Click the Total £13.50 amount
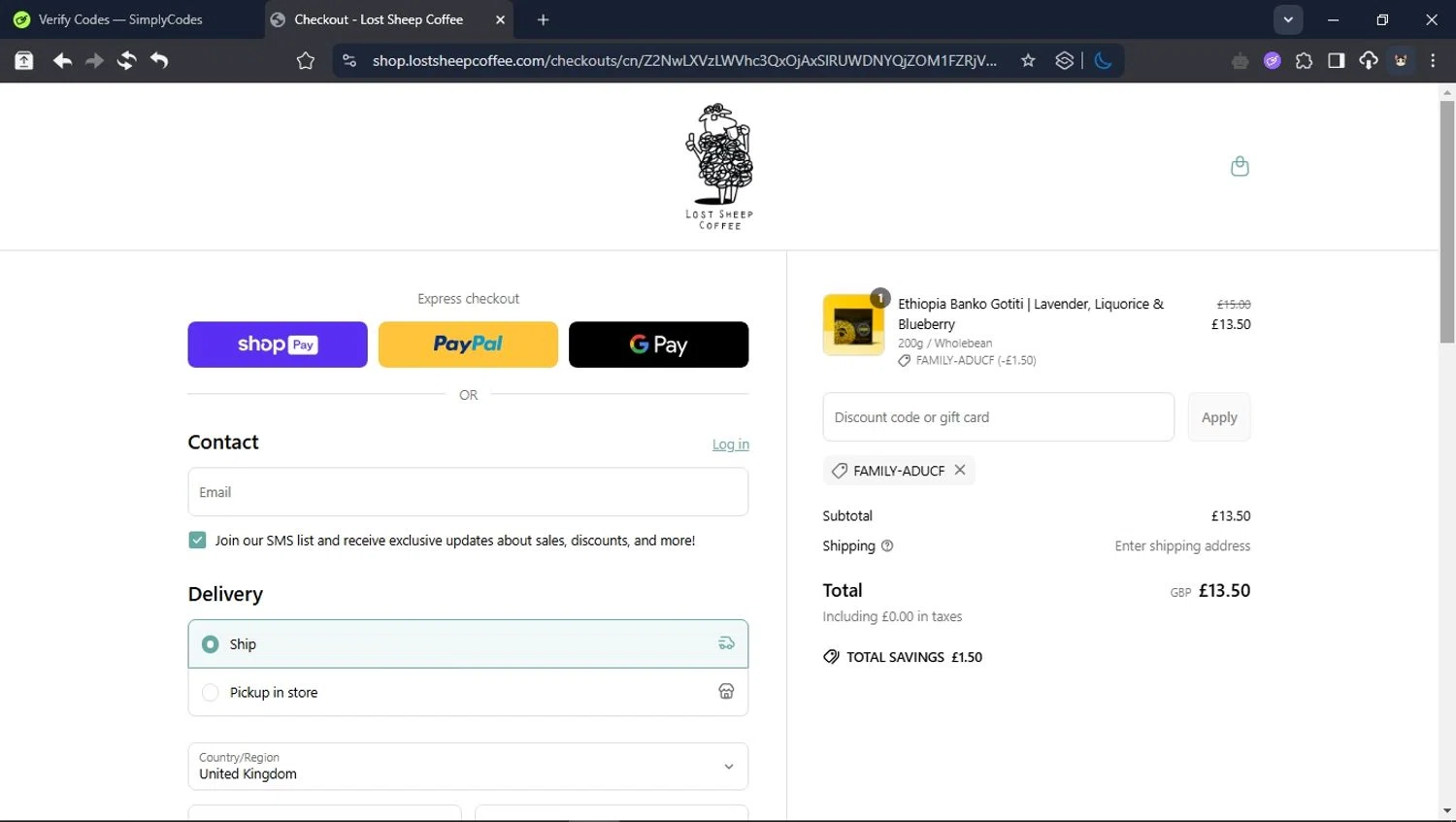This screenshot has height=822, width=1456. click(1225, 590)
